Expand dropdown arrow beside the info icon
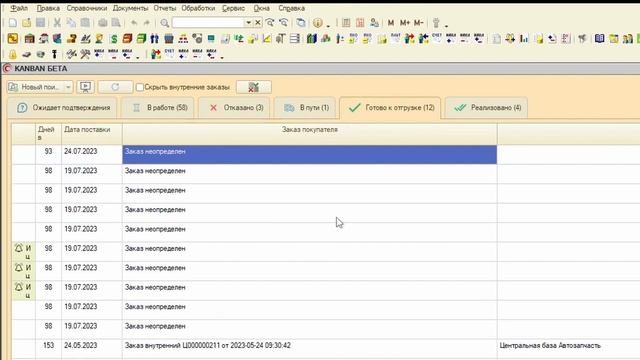This screenshot has width=640, height=360. point(328,25)
